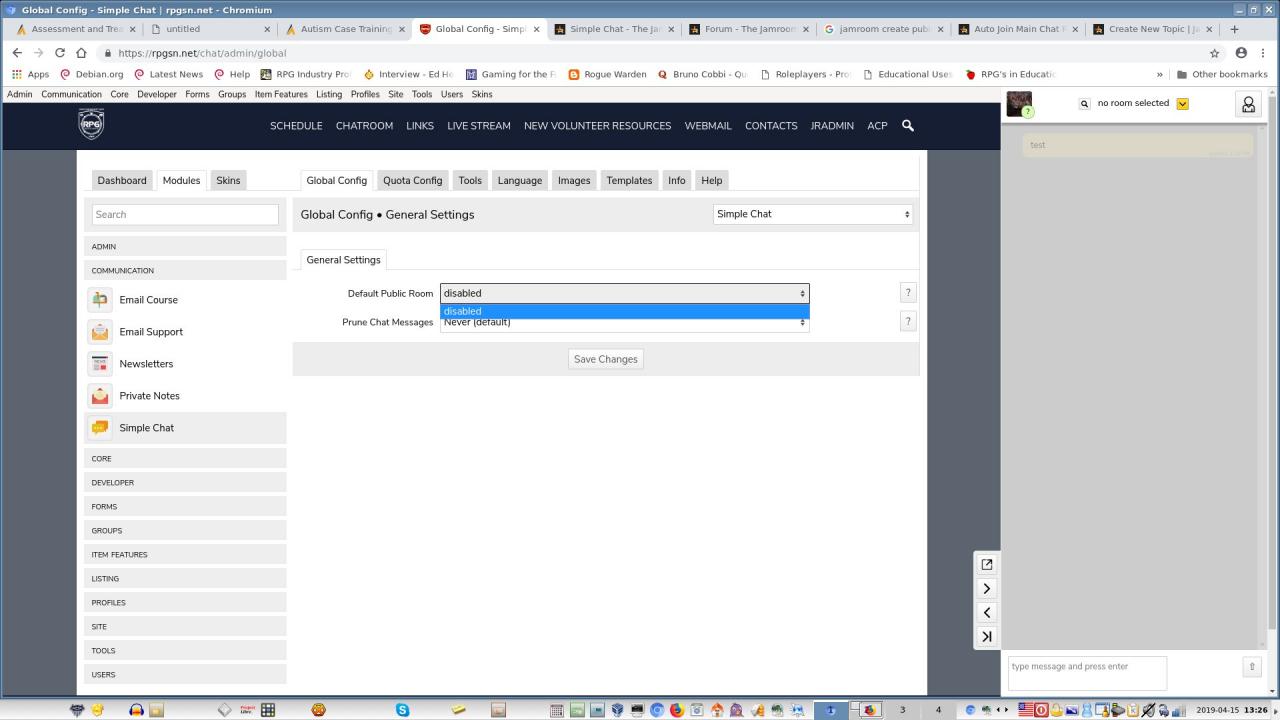Open the Item Features admin menu
Image resolution: width=1280 pixels, height=720 pixels.
click(281, 94)
